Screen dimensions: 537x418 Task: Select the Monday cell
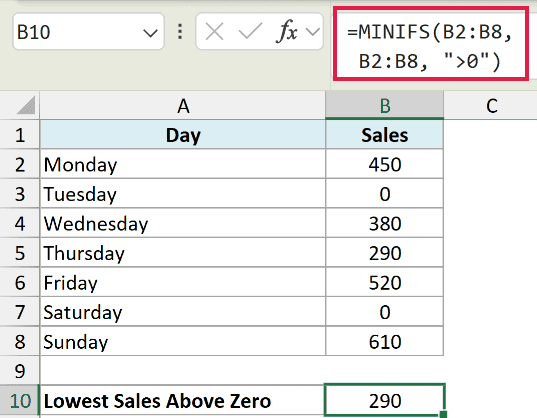click(x=183, y=164)
